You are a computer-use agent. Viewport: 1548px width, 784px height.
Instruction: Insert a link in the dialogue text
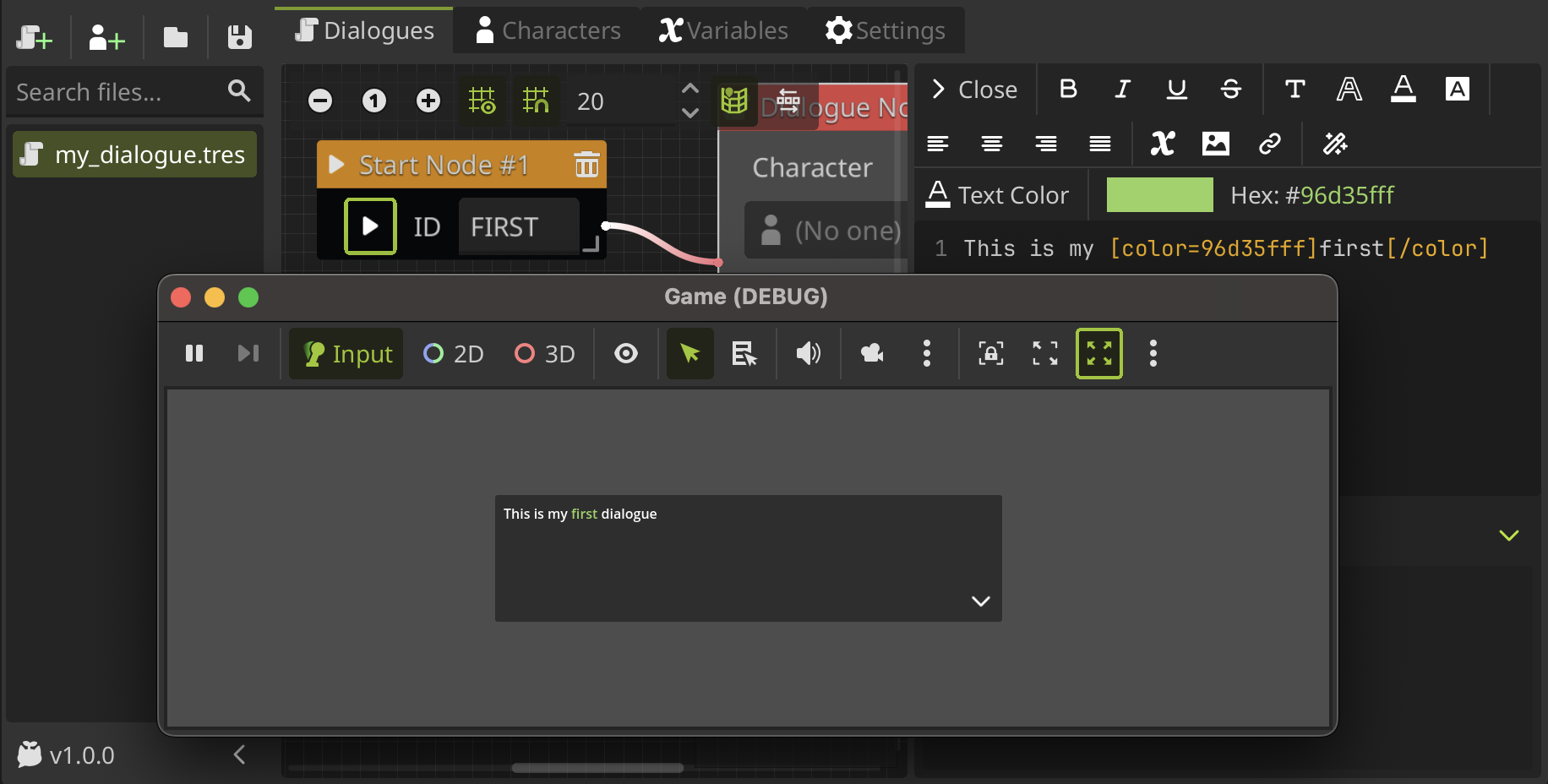coord(1271,144)
